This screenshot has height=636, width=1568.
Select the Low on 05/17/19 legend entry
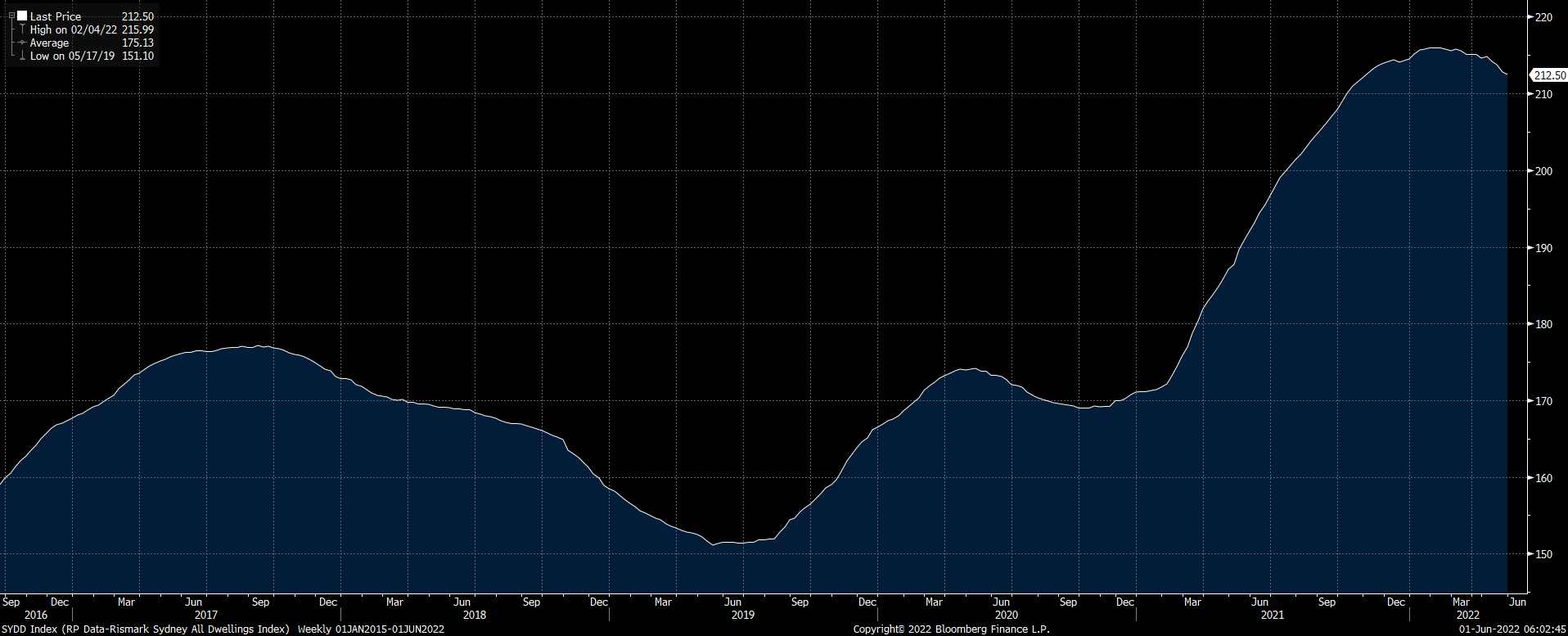72,56
